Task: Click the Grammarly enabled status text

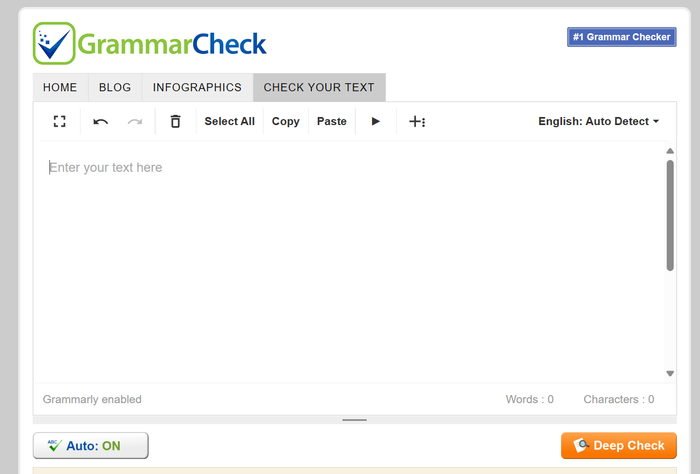Action: pos(92,399)
